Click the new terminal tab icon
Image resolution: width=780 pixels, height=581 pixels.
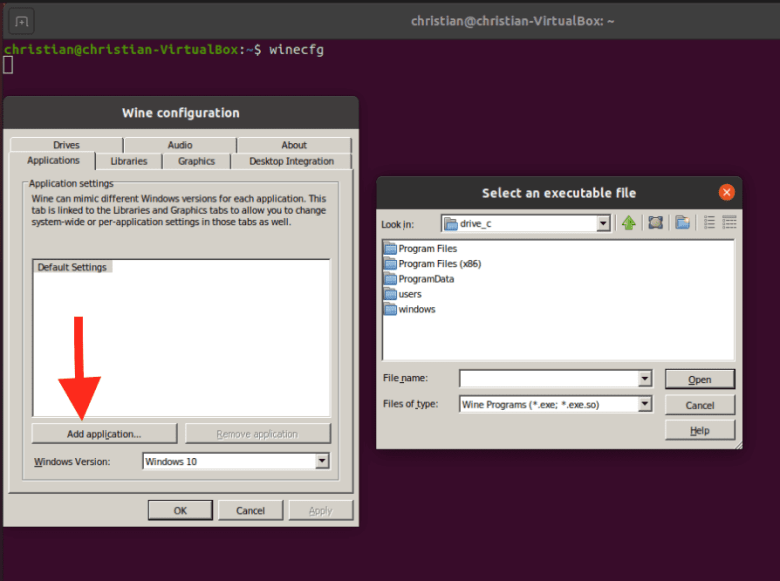point(21,21)
